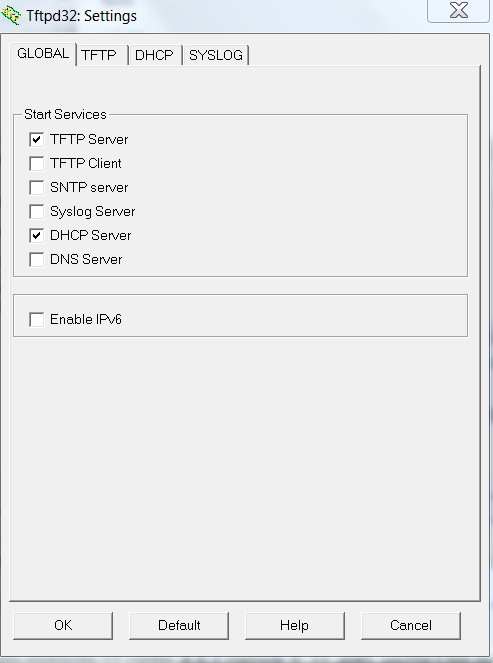Close the Tftpd32 Settings dialog
This screenshot has height=663, width=493.
[458, 10]
